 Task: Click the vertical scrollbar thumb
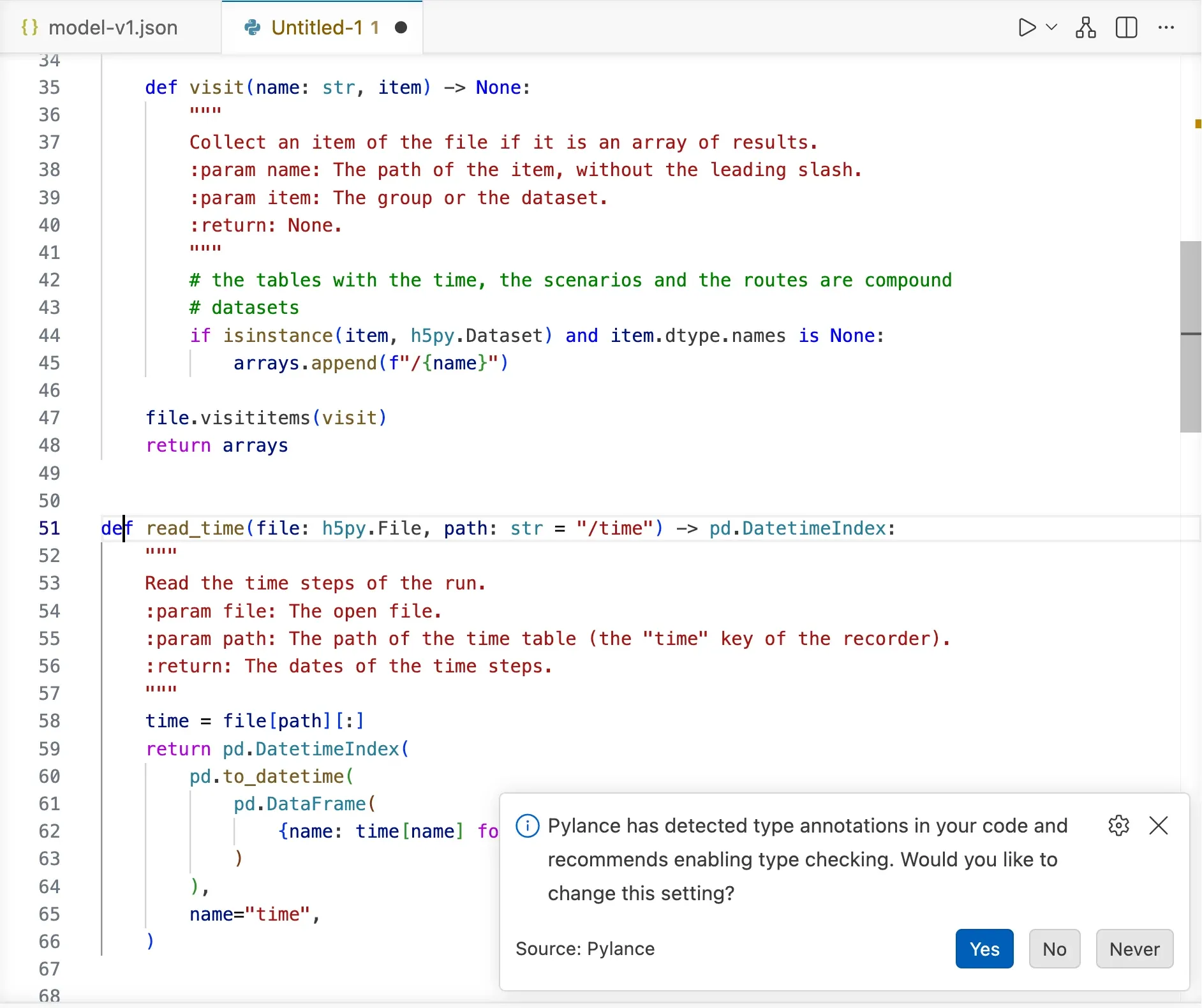pos(1191,337)
